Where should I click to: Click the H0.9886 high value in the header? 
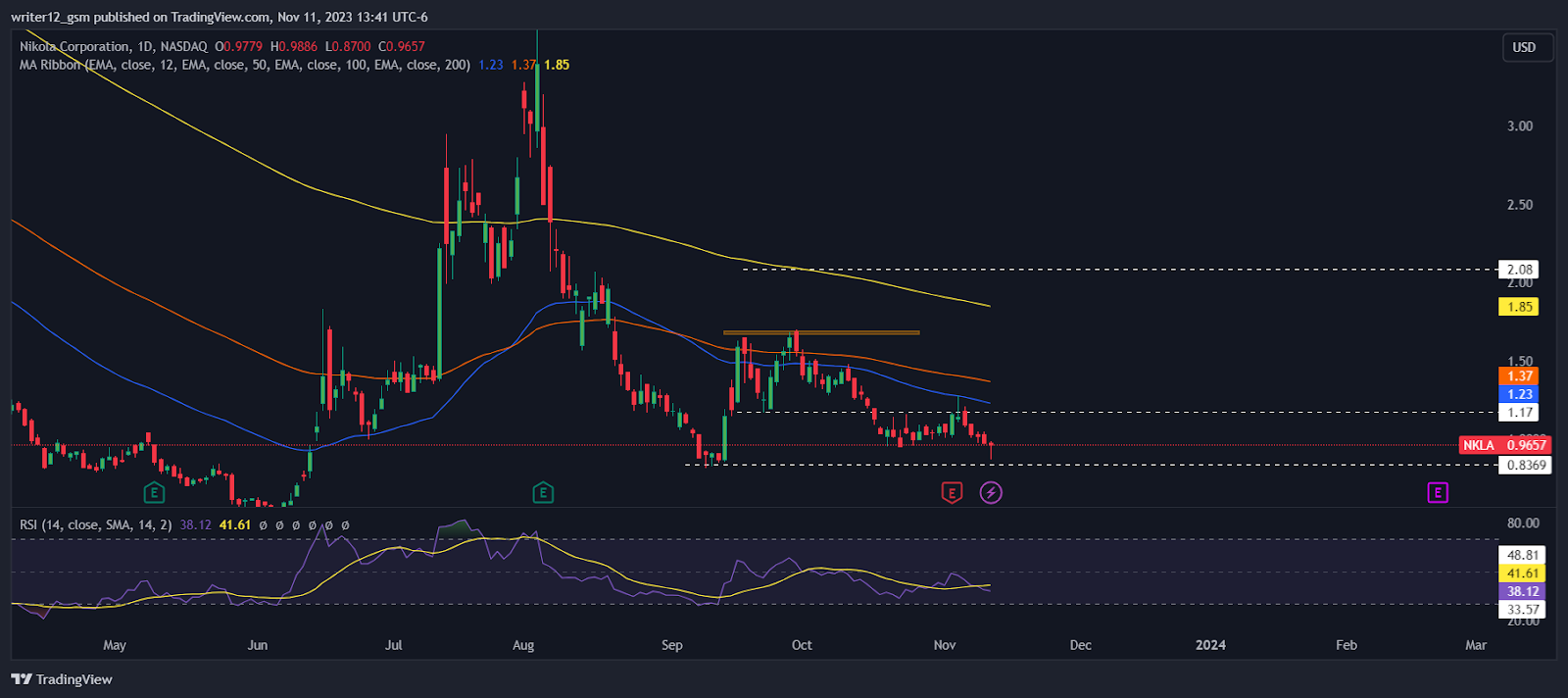294,46
